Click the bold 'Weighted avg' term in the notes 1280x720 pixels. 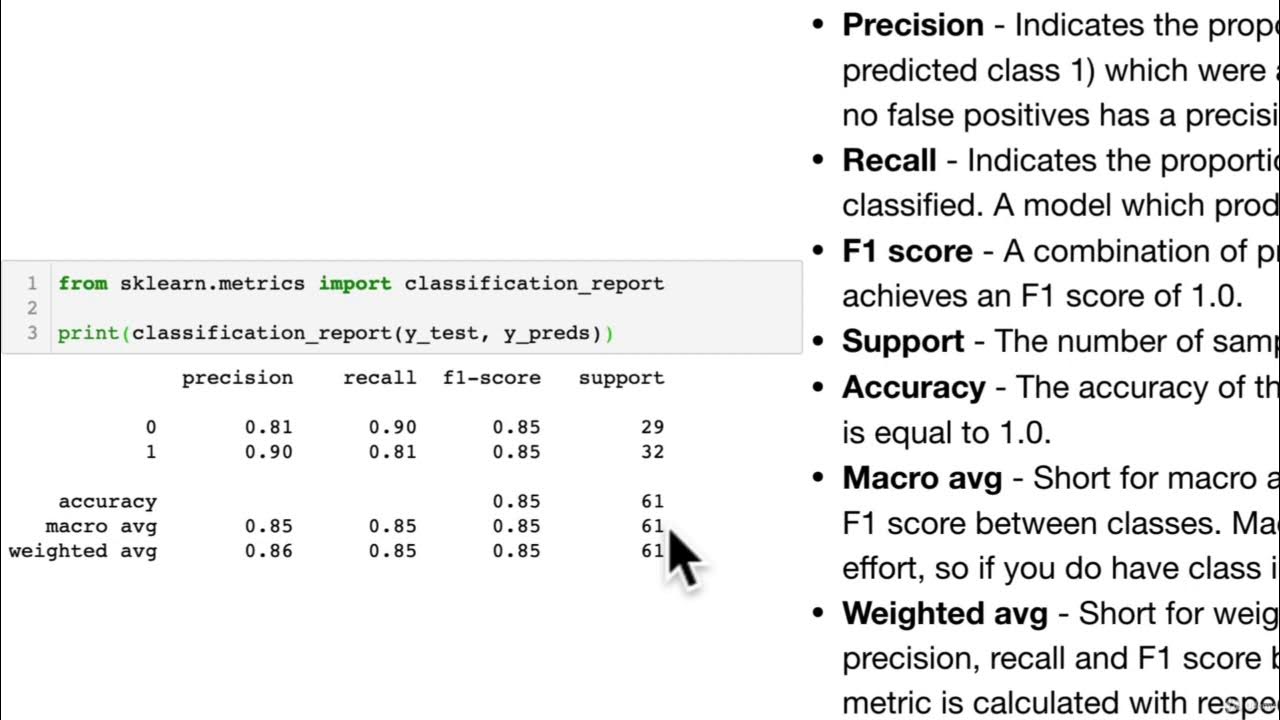click(945, 613)
